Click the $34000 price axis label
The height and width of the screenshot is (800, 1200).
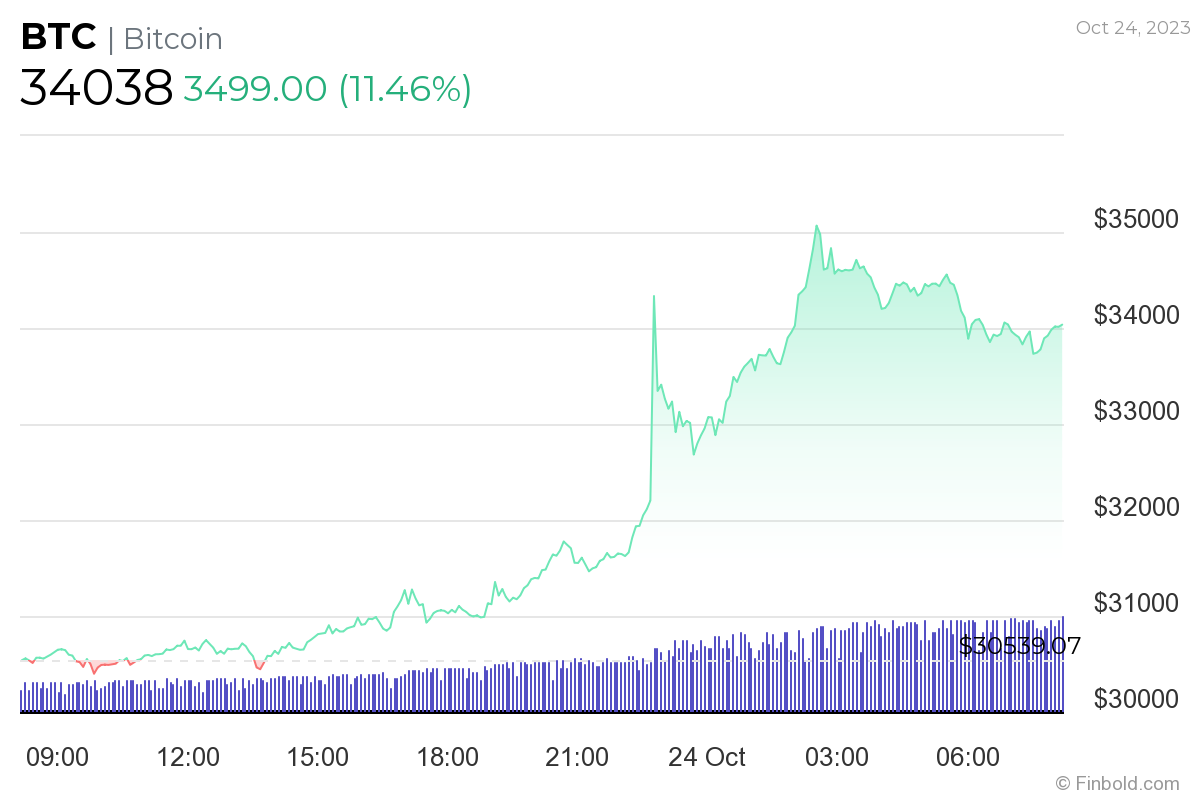coord(1135,314)
